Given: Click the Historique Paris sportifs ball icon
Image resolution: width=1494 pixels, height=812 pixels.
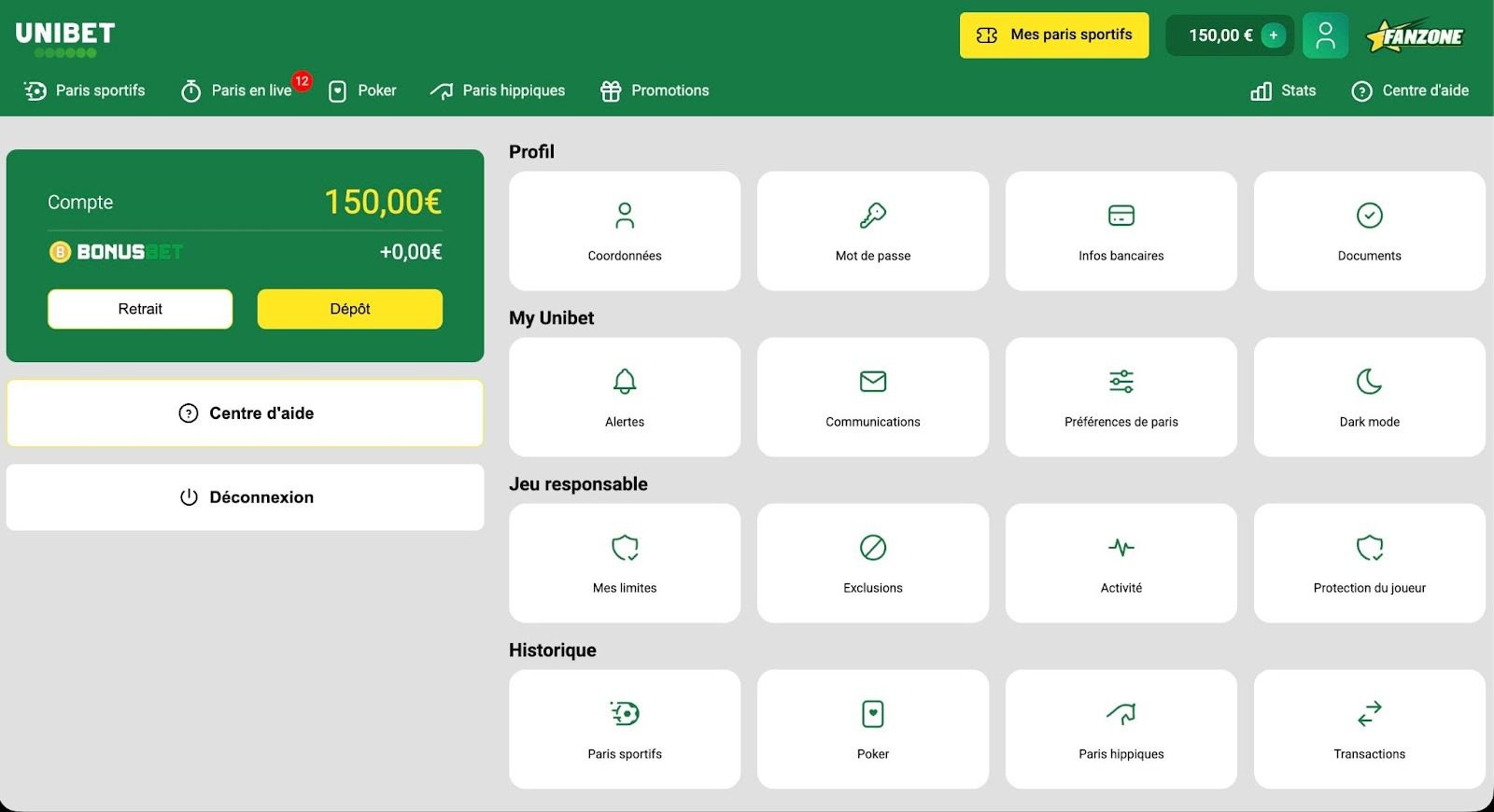Looking at the screenshot, I should coord(625,714).
